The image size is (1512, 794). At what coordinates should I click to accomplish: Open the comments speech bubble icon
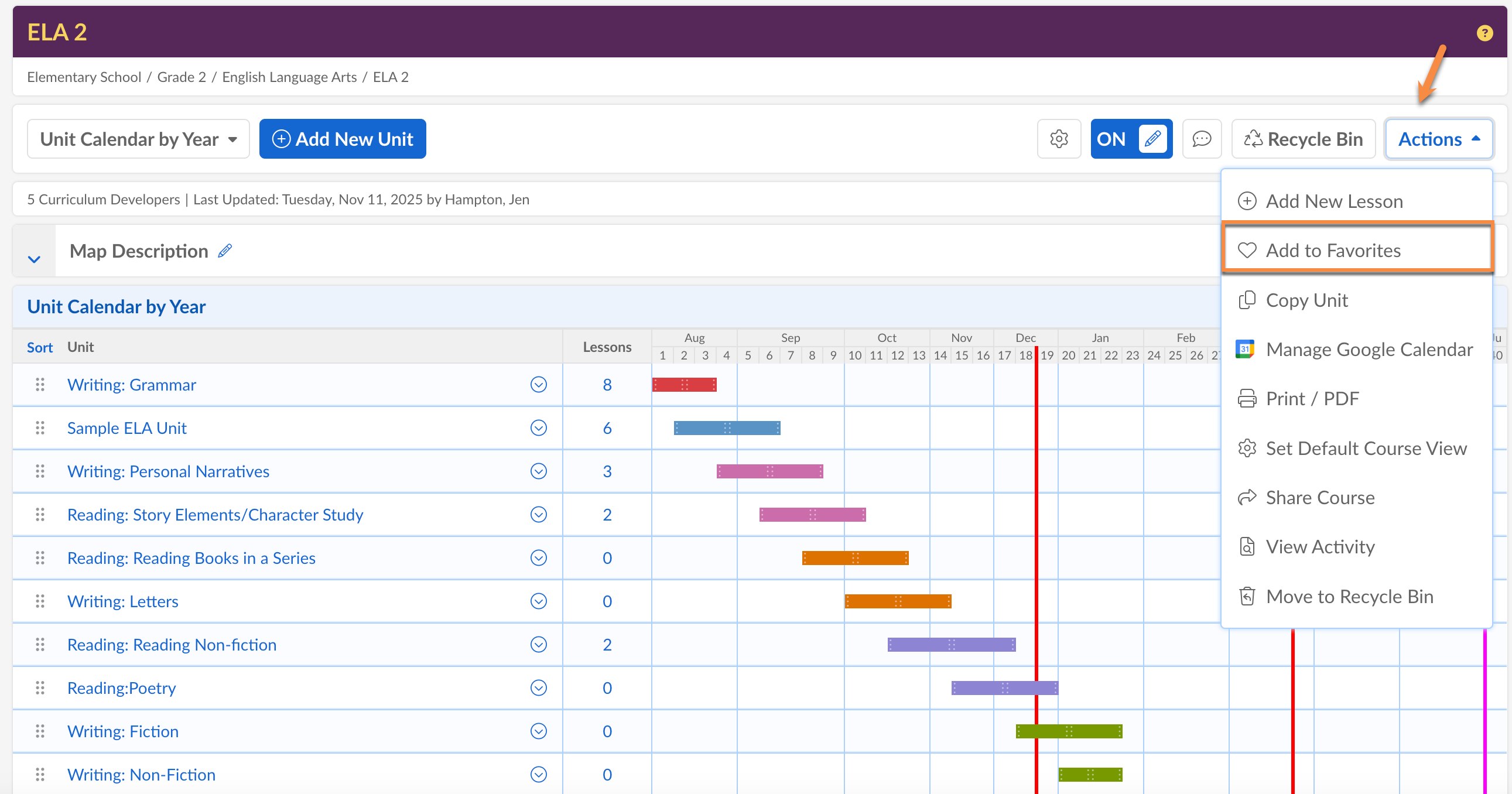click(x=1201, y=139)
